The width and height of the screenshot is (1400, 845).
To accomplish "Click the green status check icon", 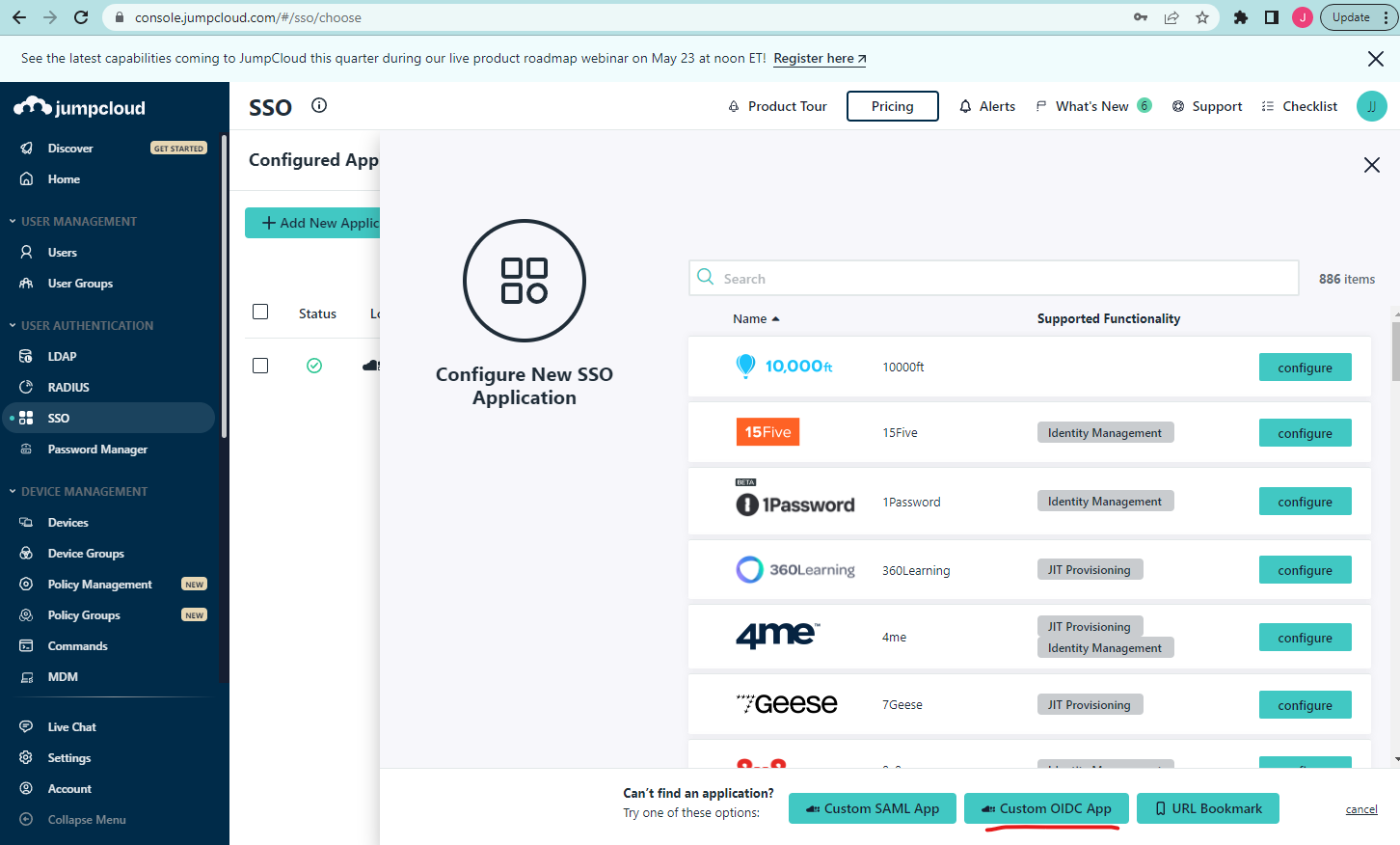I will coord(314,366).
